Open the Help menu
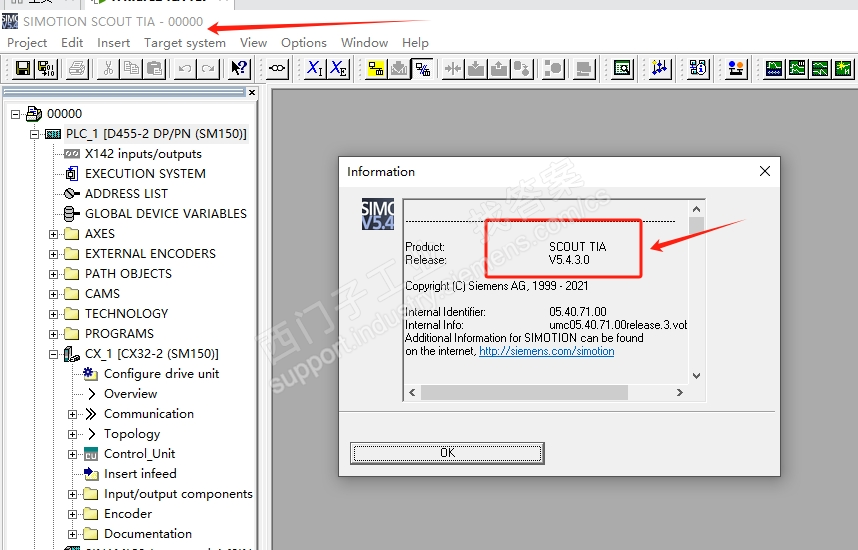 coord(415,43)
